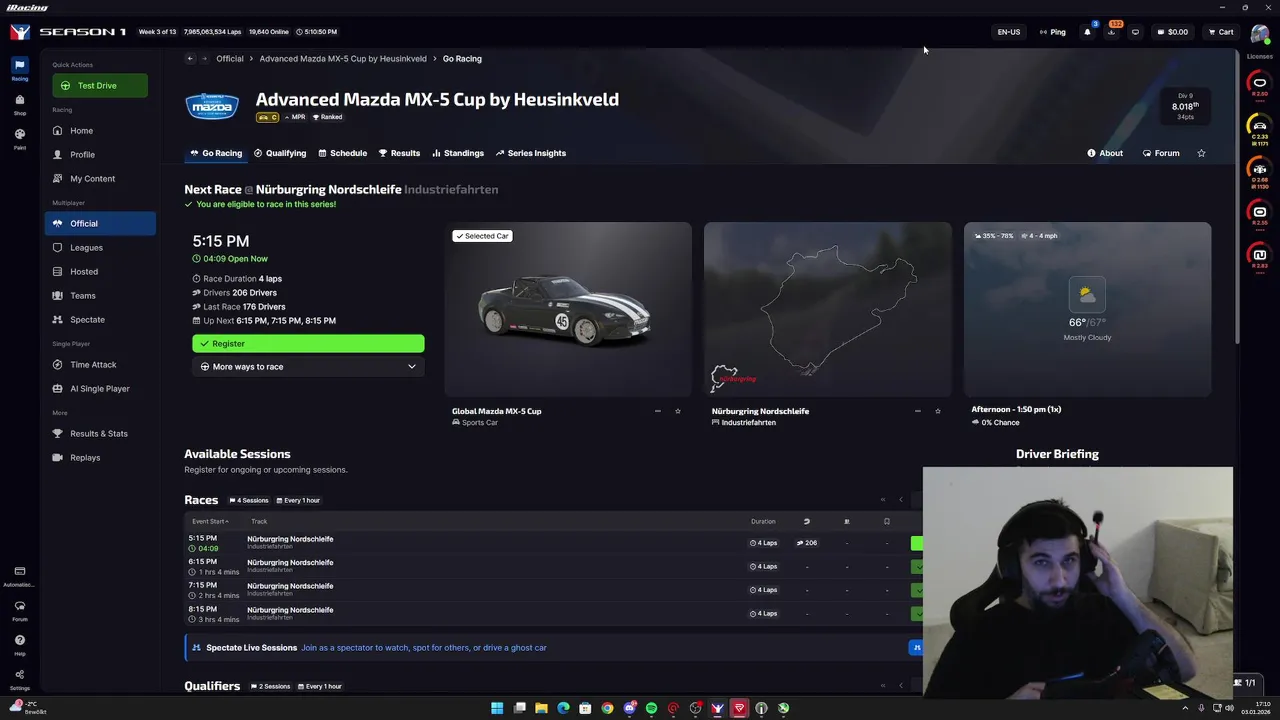1280x720 pixels.
Task: Select the Global Mazda MX-5 Cup car thumbnail
Action: point(568,309)
